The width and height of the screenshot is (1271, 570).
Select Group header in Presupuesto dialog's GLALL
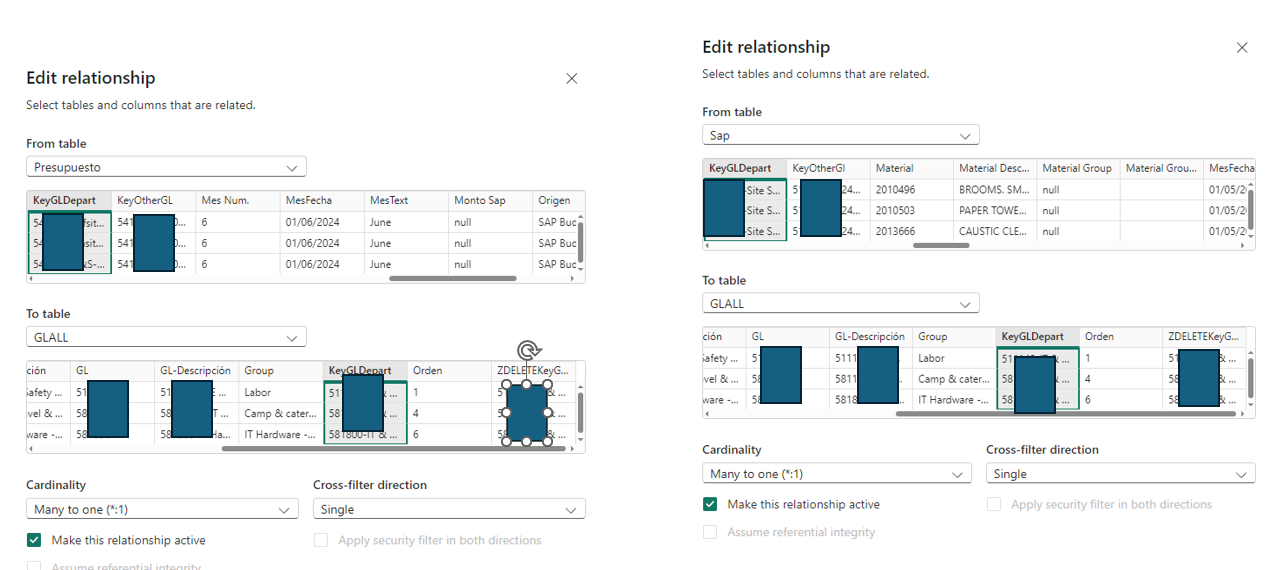[280, 370]
